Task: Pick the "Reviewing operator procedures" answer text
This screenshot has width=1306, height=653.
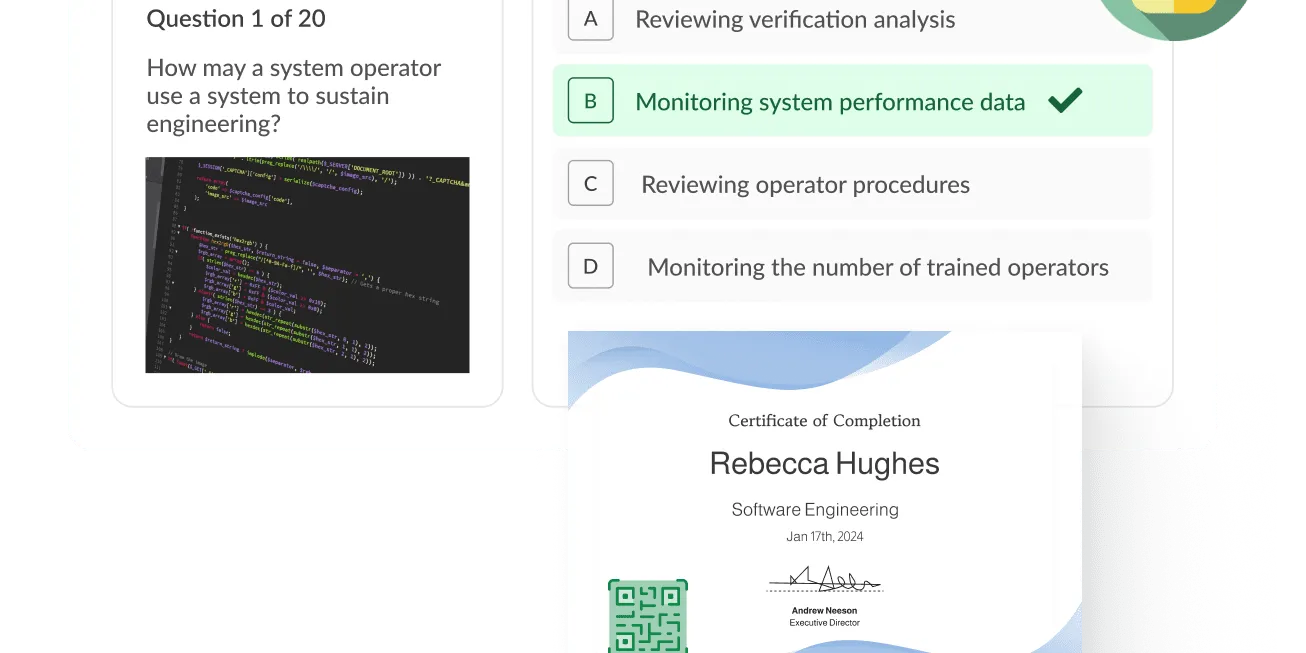Action: (805, 185)
